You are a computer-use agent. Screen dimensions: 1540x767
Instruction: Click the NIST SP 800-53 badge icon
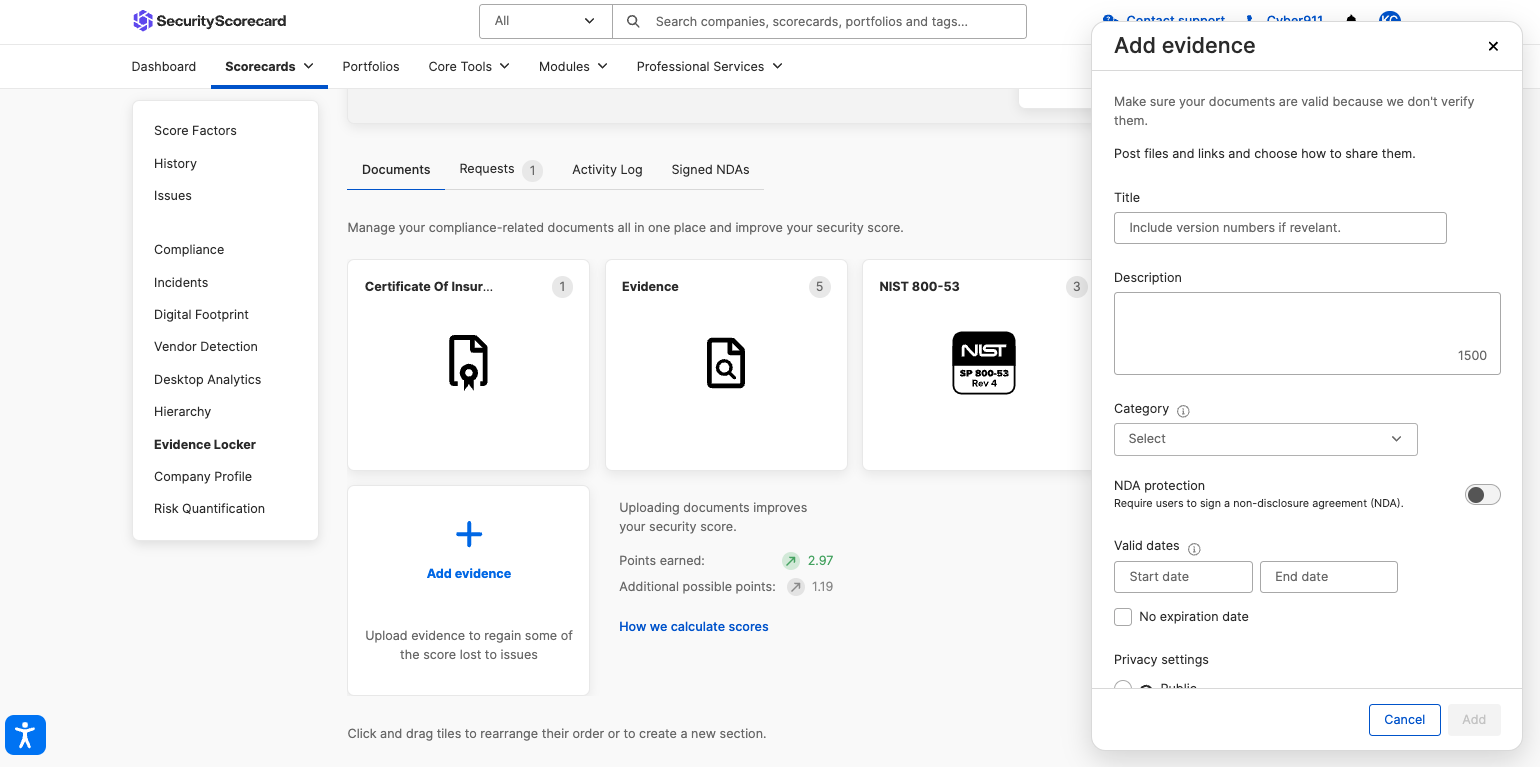point(983,362)
